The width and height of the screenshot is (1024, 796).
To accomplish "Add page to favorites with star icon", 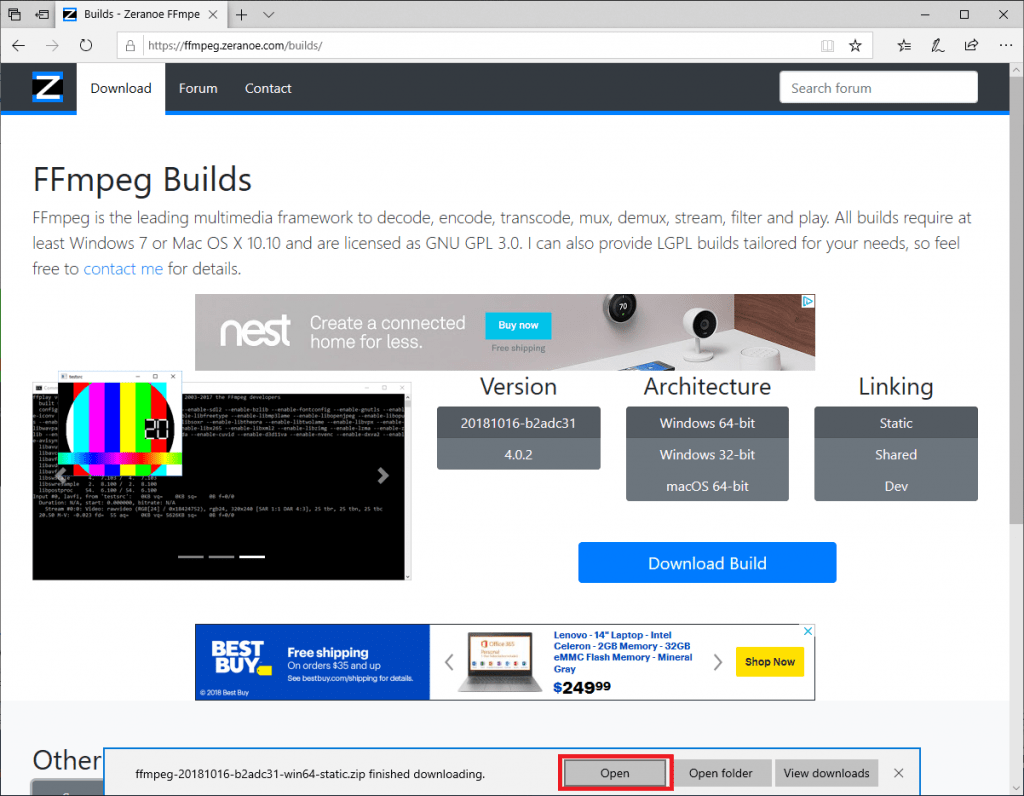I will [x=856, y=46].
